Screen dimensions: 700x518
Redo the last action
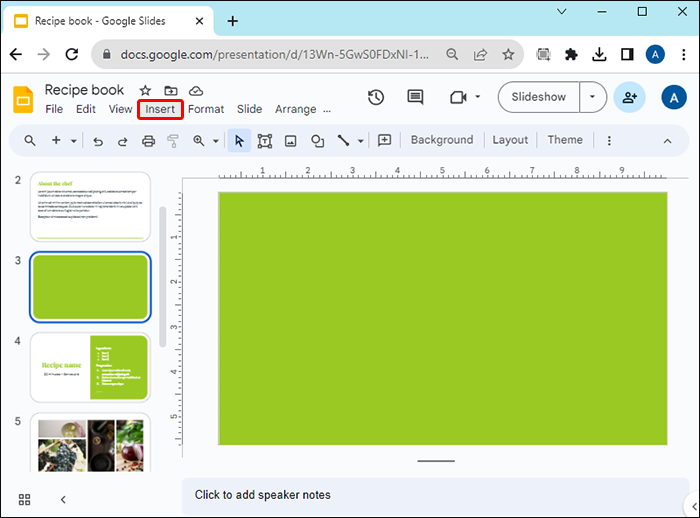tap(122, 141)
